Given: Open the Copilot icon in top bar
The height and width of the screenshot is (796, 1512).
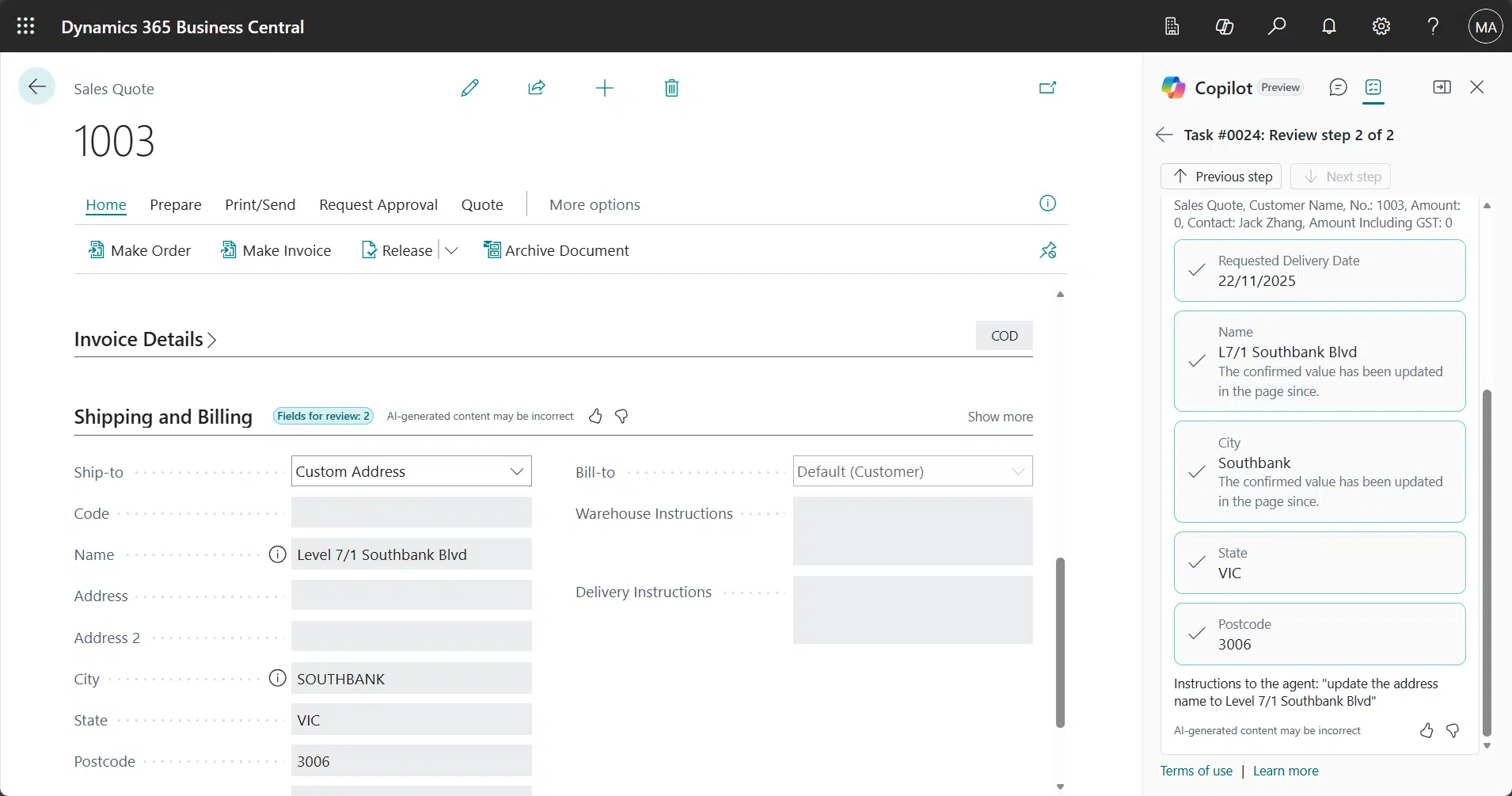Looking at the screenshot, I should pos(1224,27).
